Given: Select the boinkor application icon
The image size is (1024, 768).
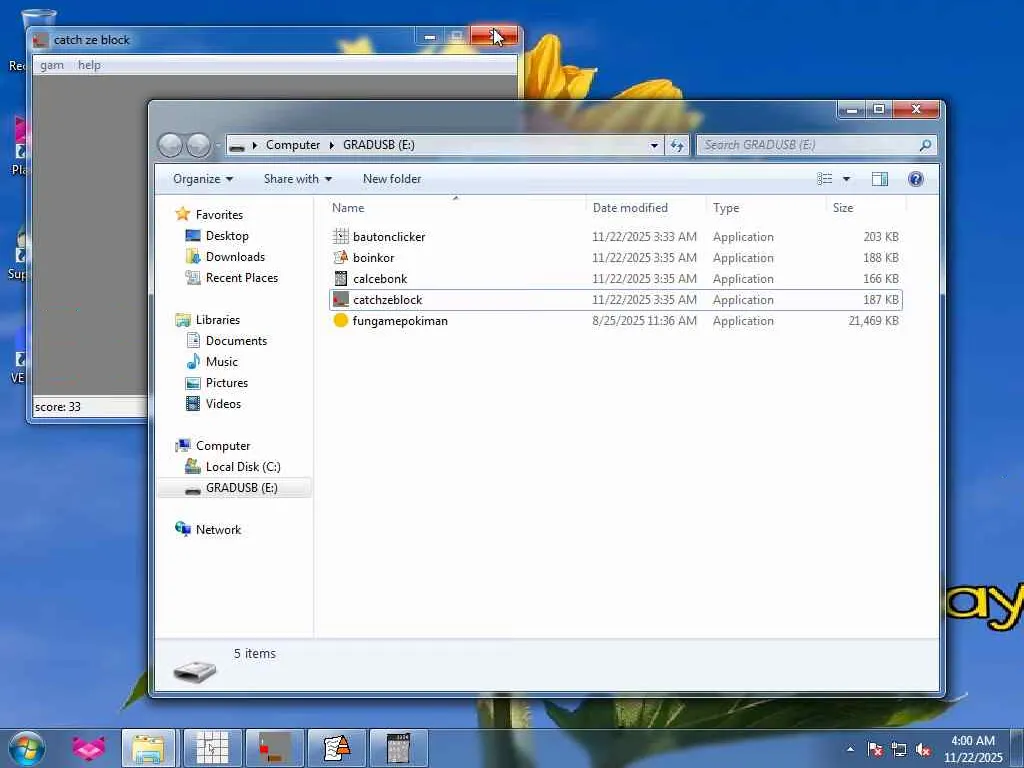Looking at the screenshot, I should pos(341,258).
